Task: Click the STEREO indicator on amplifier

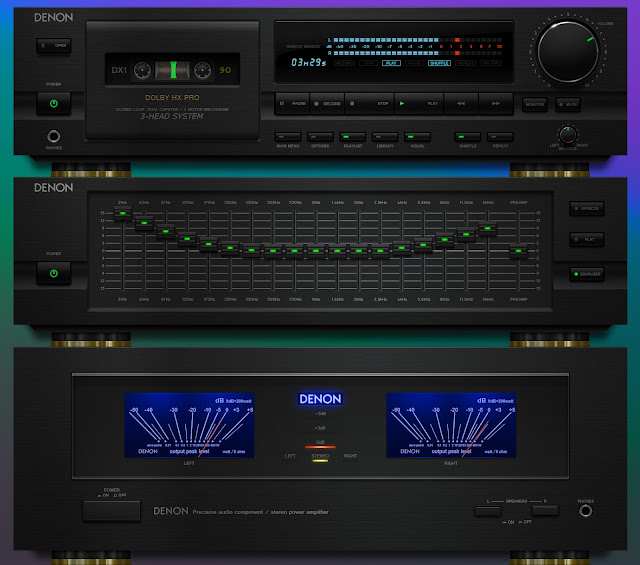Action: (320, 456)
